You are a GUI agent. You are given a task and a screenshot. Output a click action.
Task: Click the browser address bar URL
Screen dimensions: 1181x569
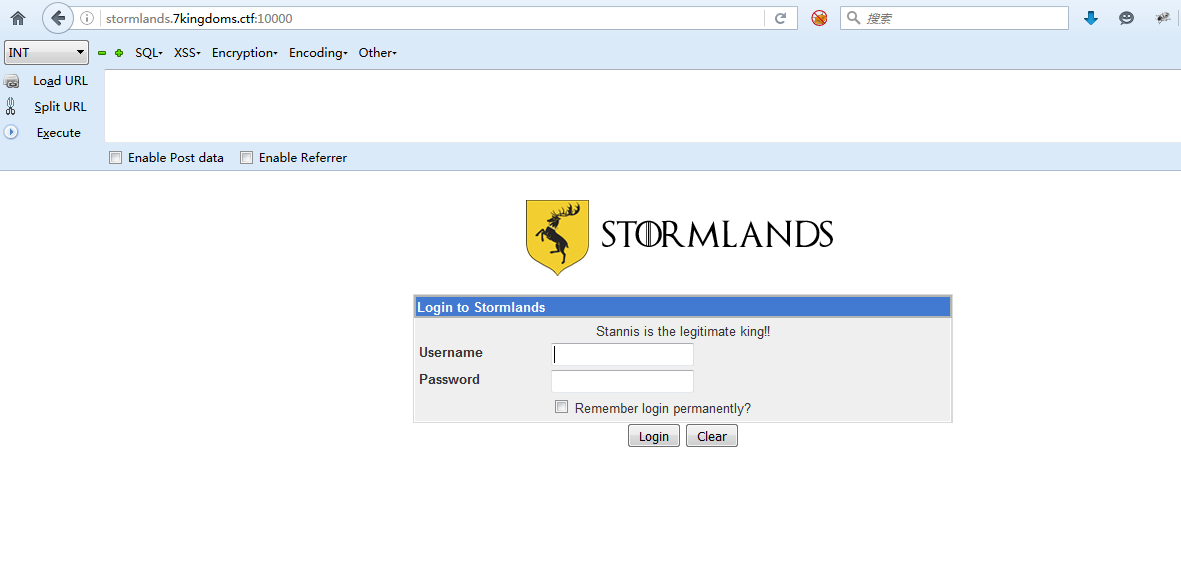[x=199, y=18]
